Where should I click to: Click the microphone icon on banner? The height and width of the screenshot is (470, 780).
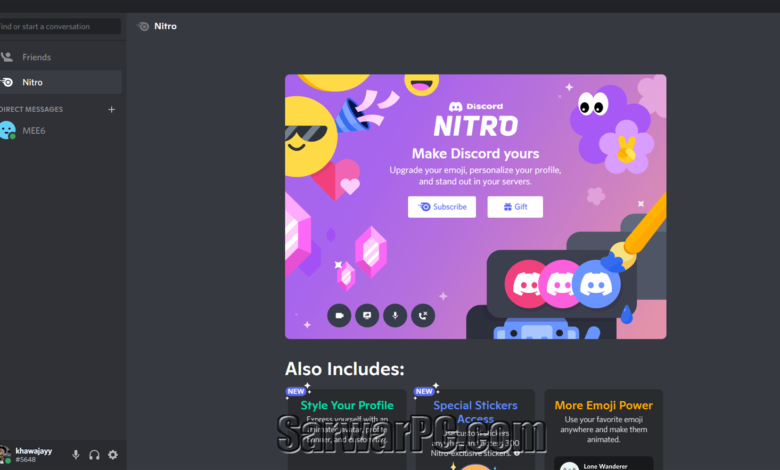pos(395,315)
